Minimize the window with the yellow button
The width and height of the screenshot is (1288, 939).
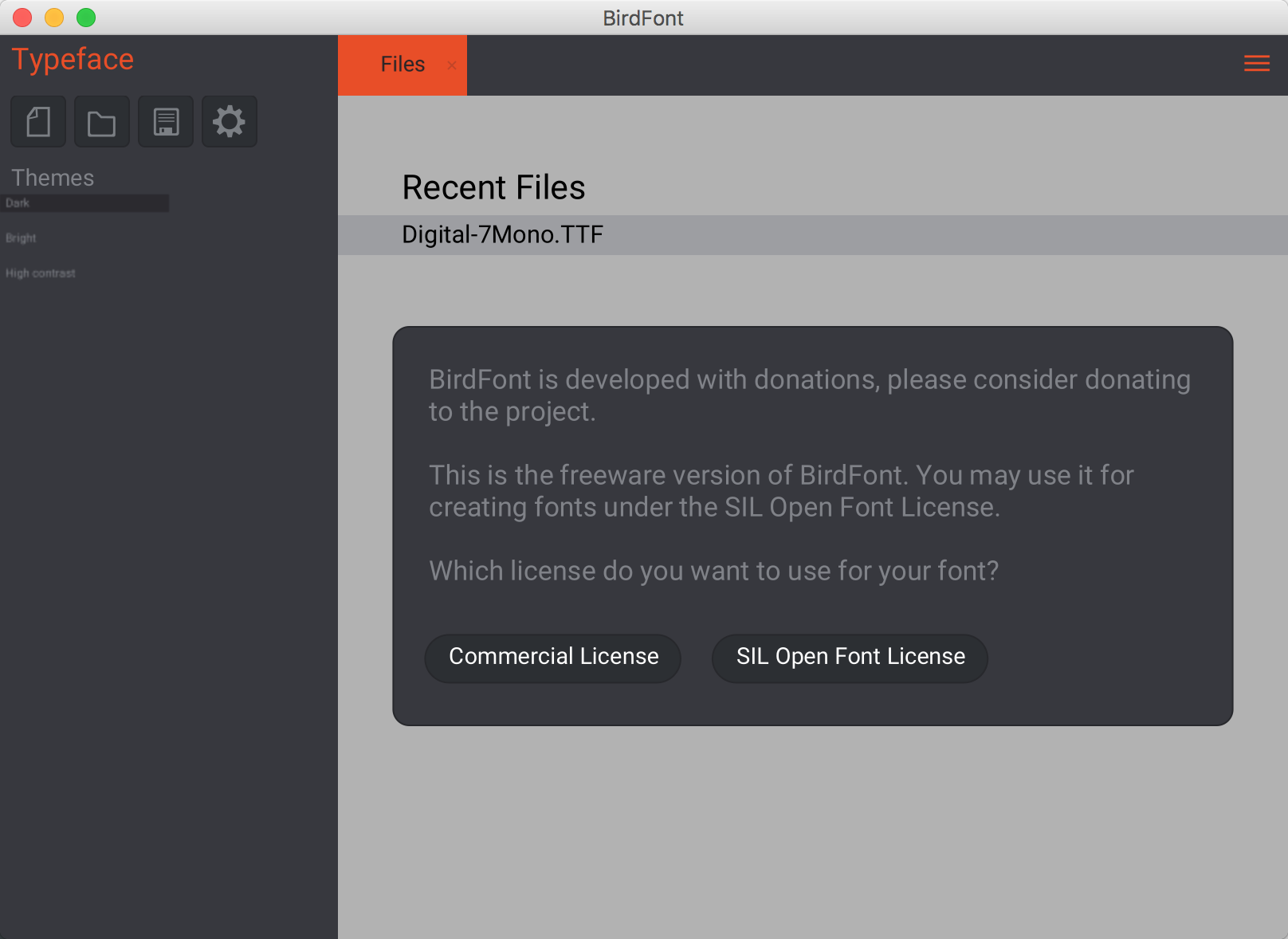click(x=54, y=18)
